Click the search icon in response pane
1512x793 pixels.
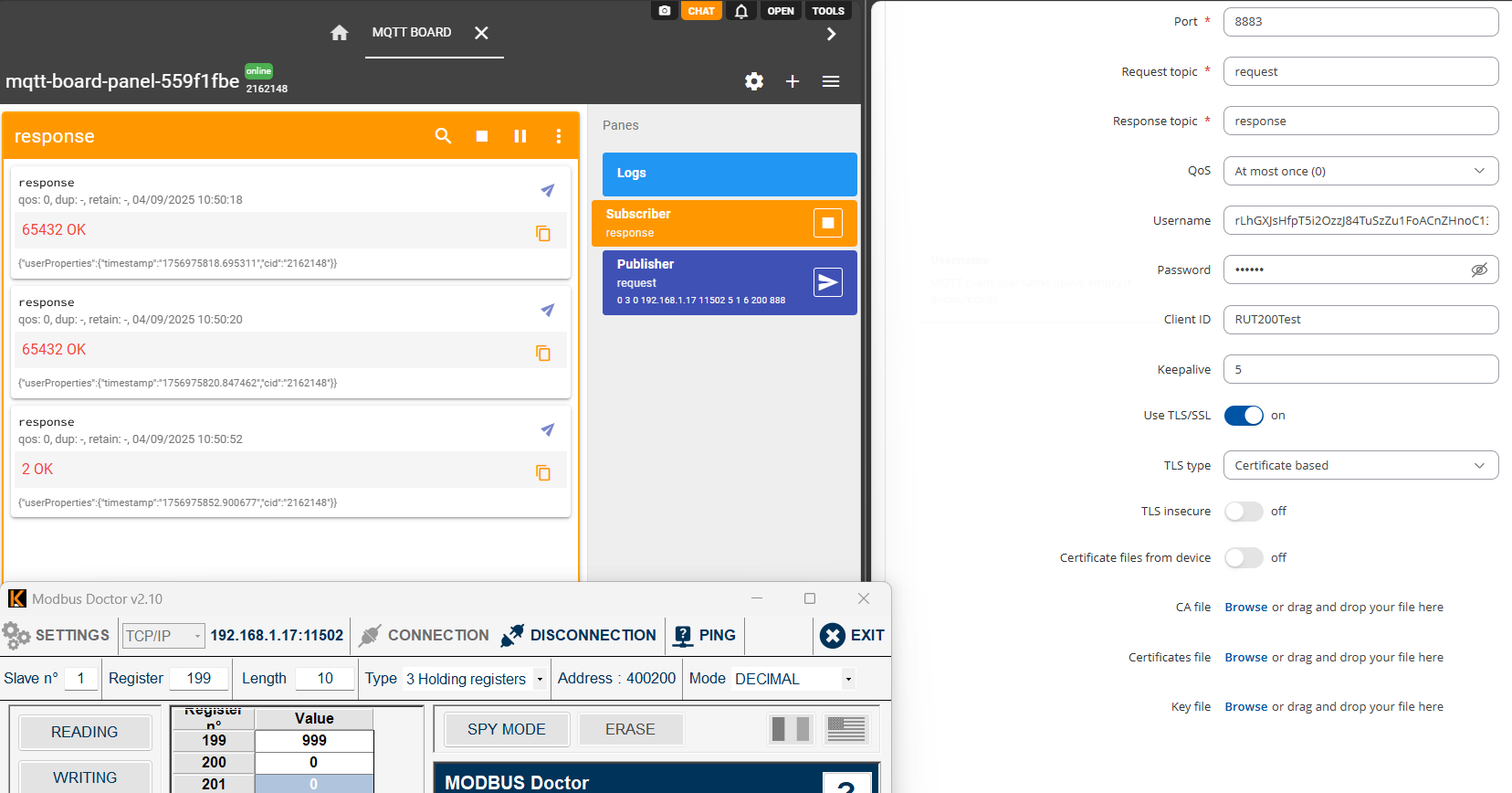(x=444, y=136)
